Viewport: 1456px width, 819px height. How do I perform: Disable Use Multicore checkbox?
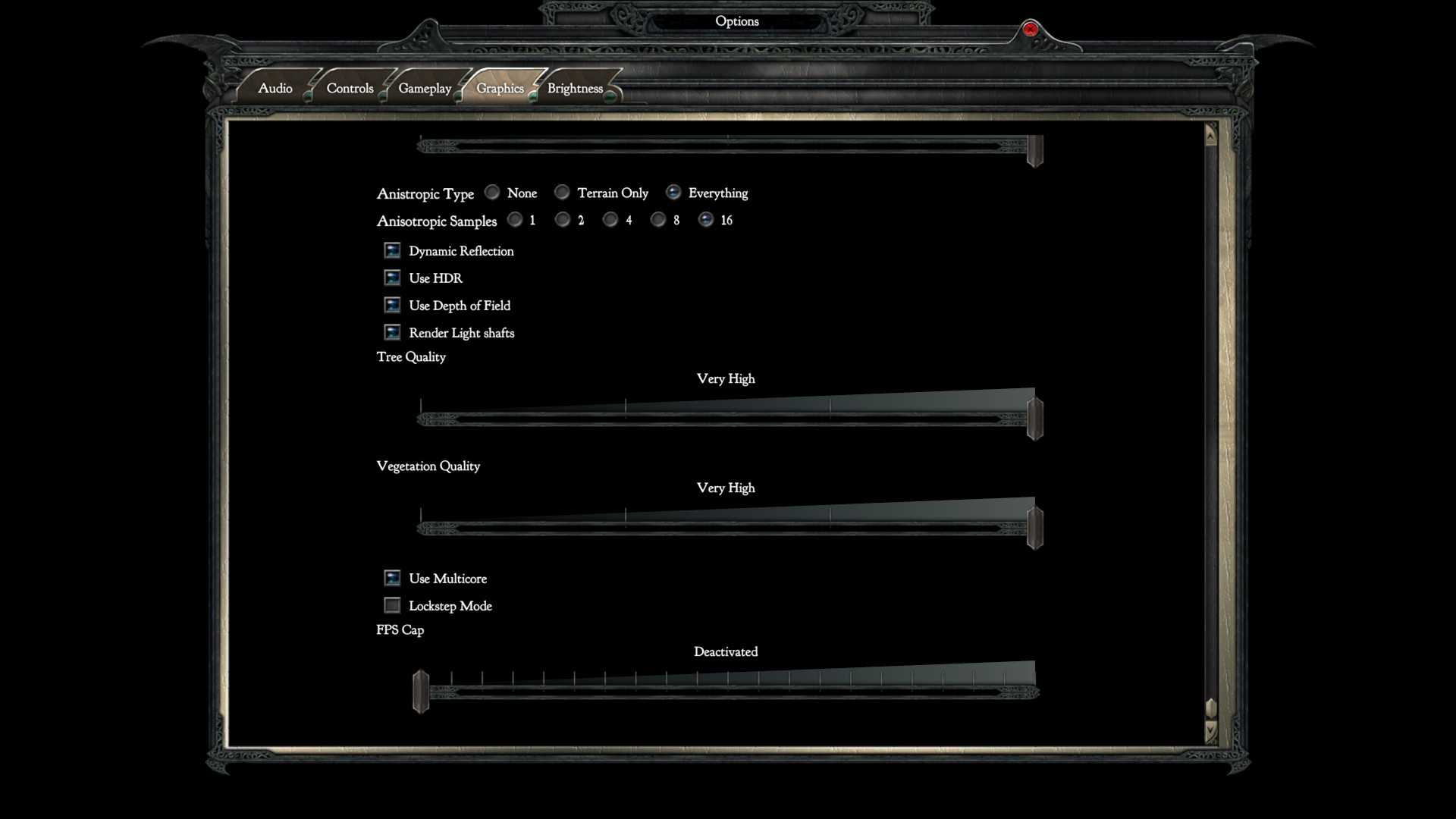pyautogui.click(x=392, y=579)
